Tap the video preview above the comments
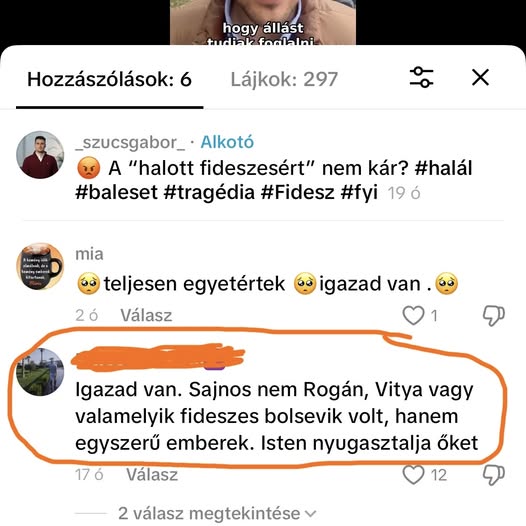This screenshot has height=526, width=526. pos(263,22)
